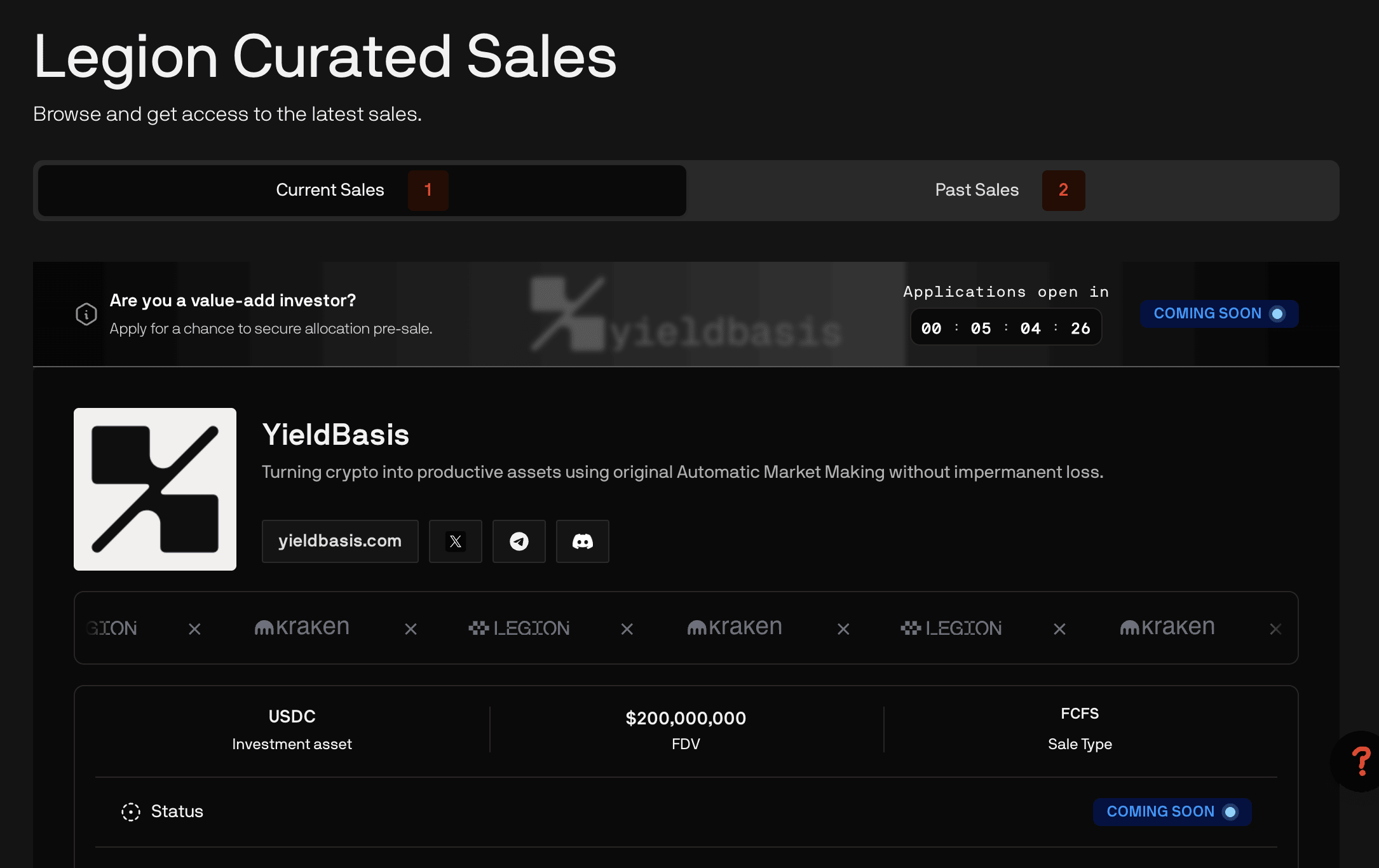Open the Telegram channel link

pos(519,541)
